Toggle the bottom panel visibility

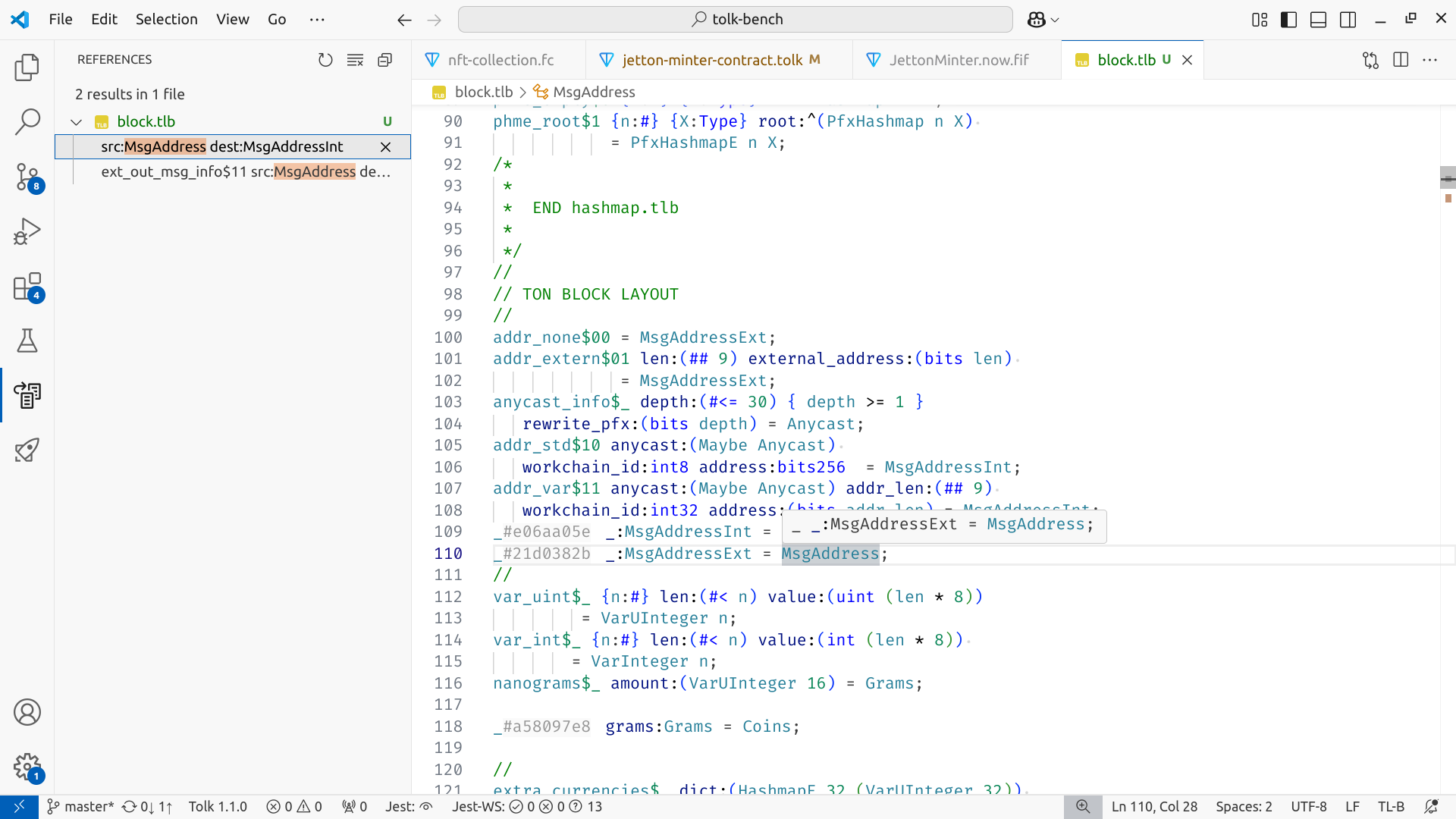tap(1319, 20)
